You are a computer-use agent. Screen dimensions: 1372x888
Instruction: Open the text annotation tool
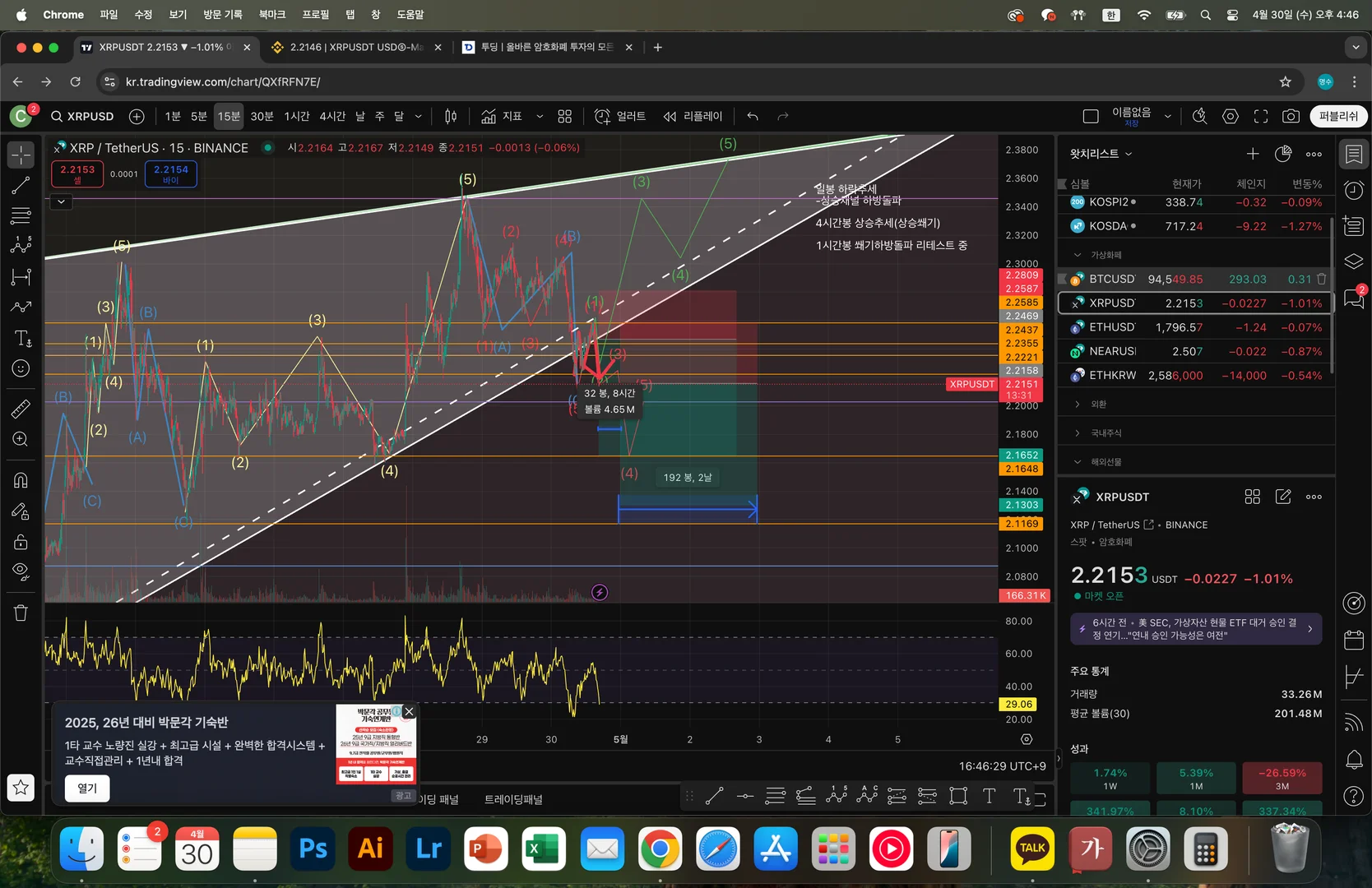[x=22, y=338]
